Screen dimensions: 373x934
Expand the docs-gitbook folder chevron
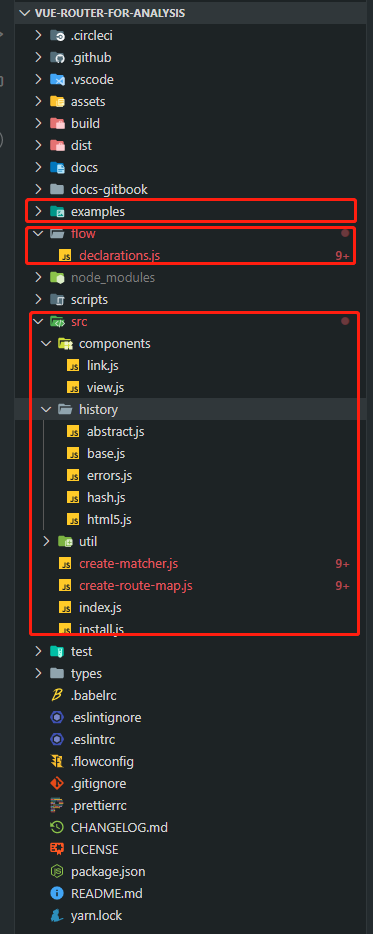coord(38,189)
